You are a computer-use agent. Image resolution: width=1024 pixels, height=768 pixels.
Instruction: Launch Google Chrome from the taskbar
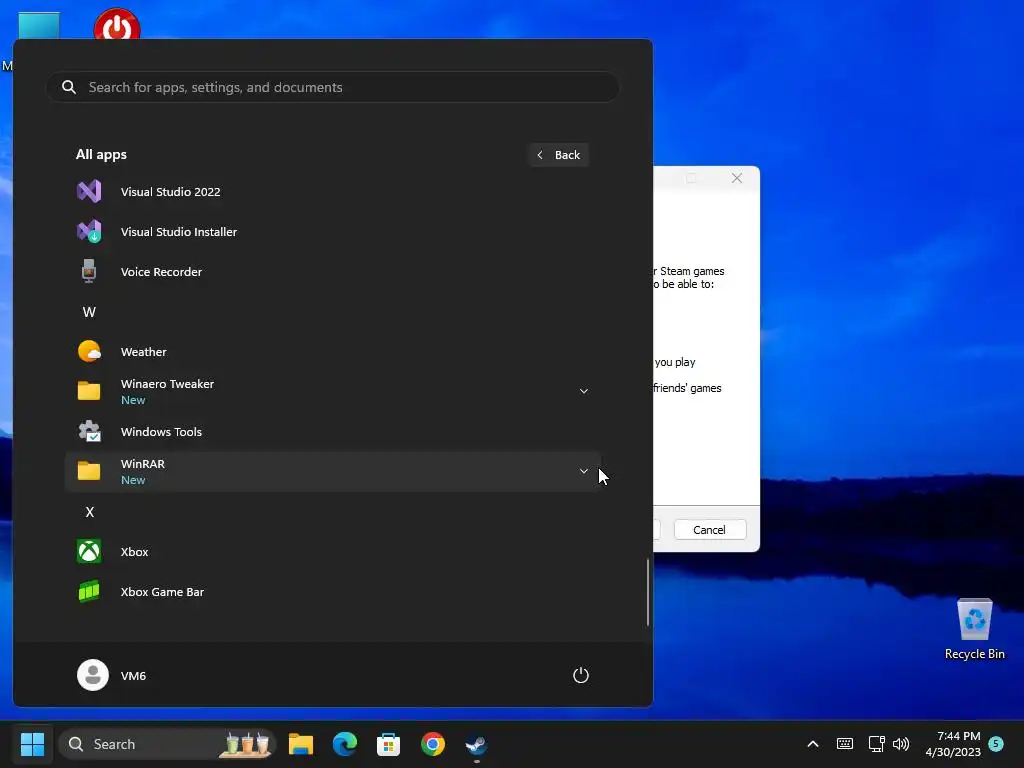click(432, 744)
